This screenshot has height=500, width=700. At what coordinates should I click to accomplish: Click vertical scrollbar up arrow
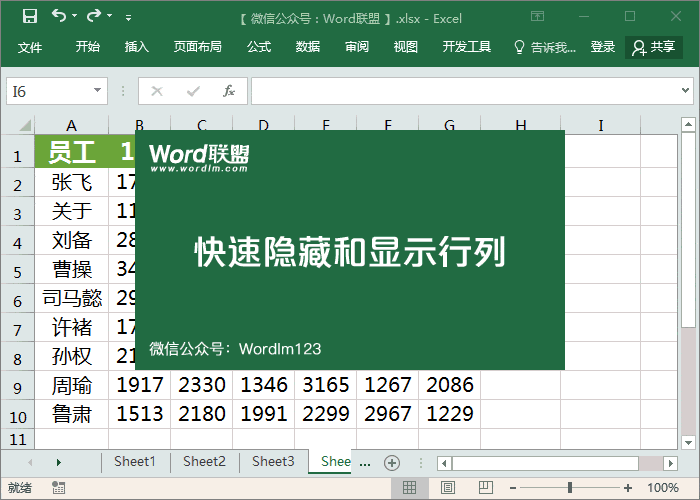point(688,125)
